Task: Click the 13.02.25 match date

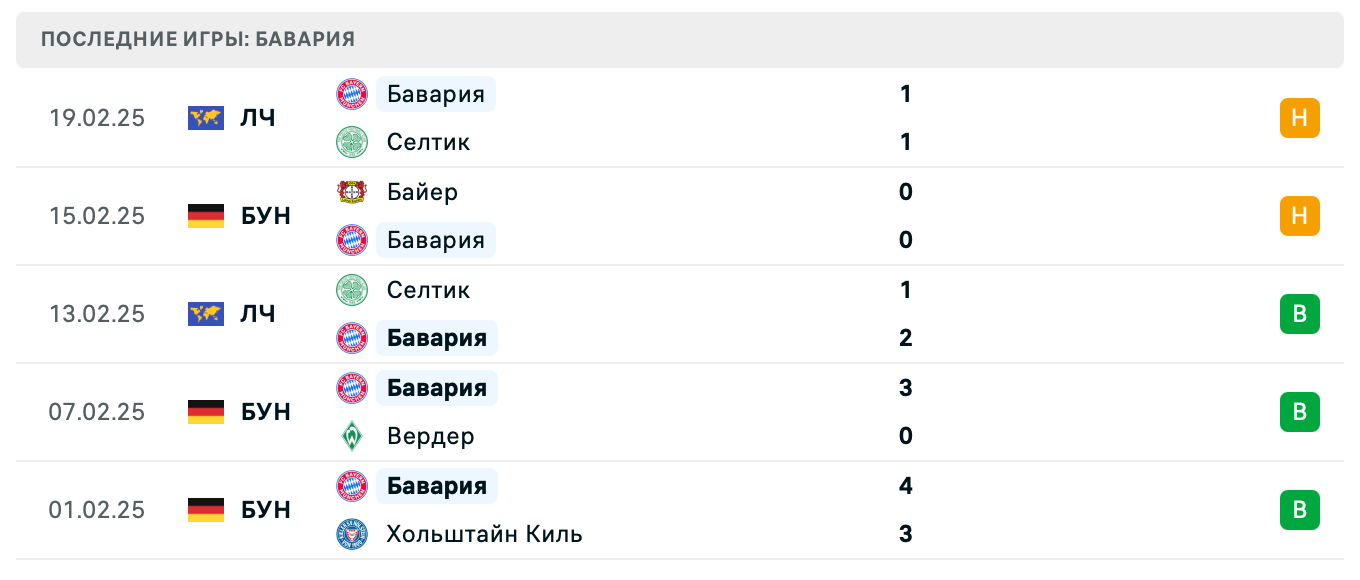Action: [x=97, y=314]
